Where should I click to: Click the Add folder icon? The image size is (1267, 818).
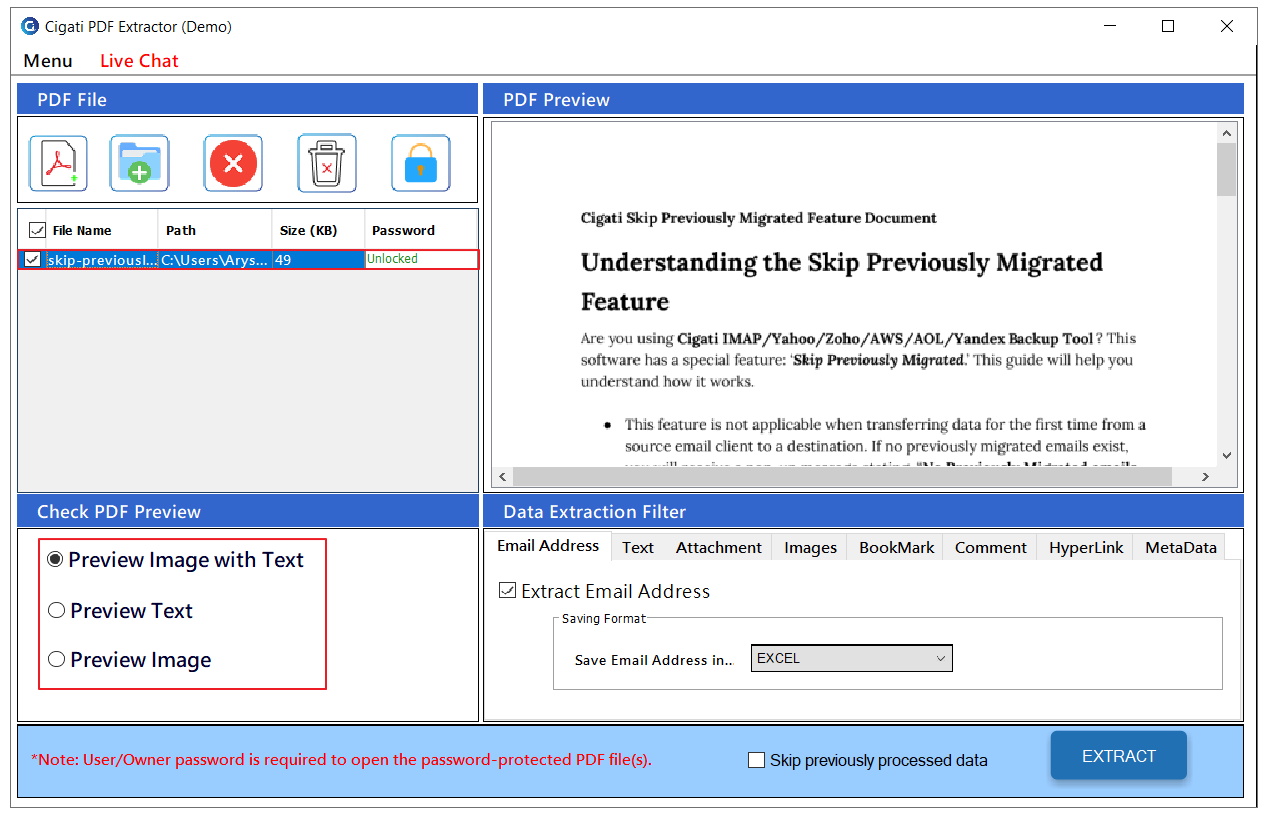(139, 163)
